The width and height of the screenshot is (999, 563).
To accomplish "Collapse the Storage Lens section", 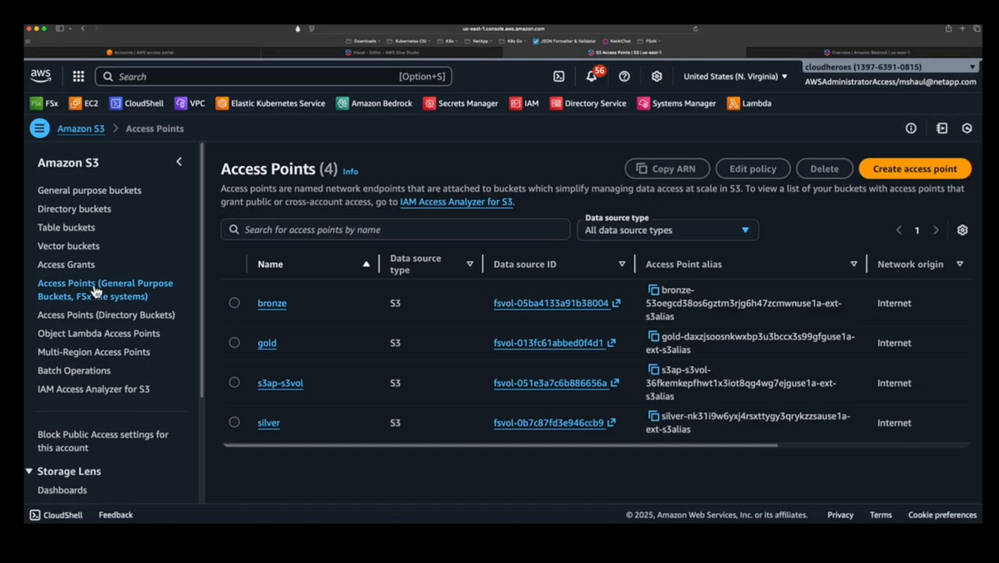I will (x=29, y=471).
